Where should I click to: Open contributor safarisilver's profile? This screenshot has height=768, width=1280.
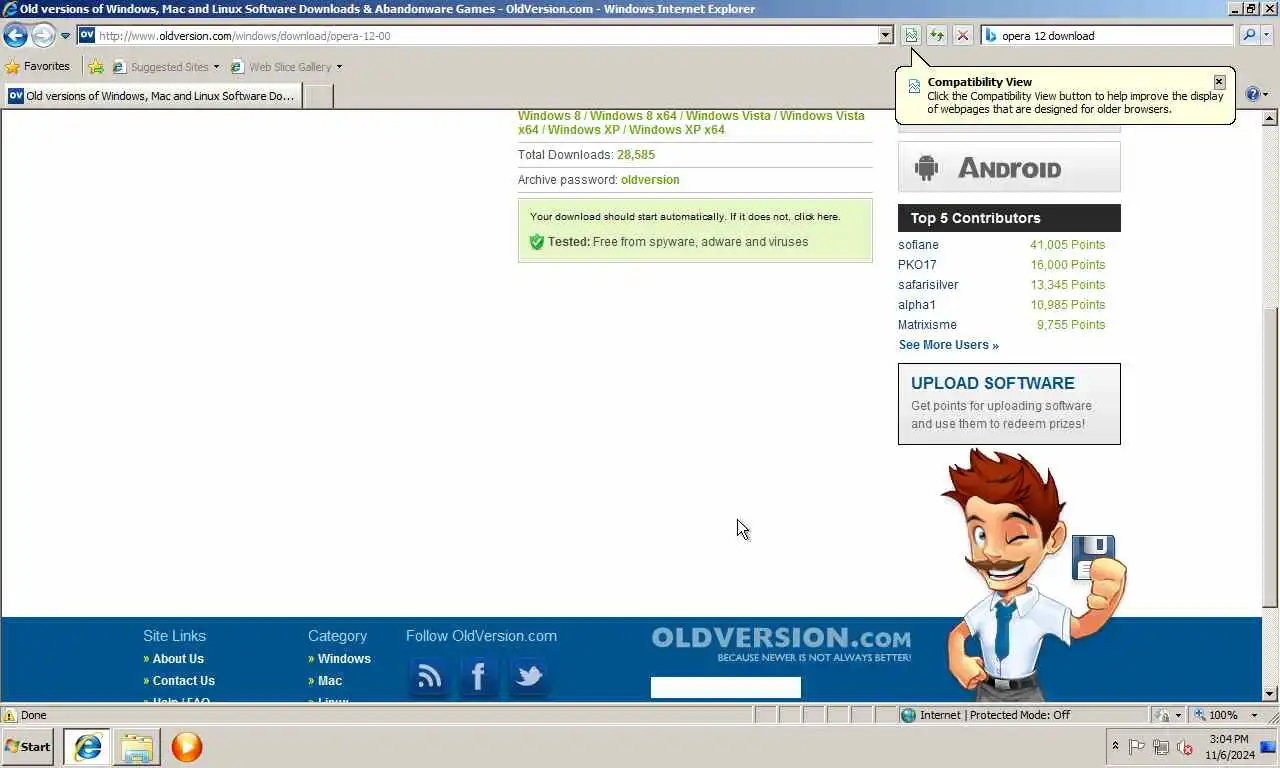pos(928,285)
